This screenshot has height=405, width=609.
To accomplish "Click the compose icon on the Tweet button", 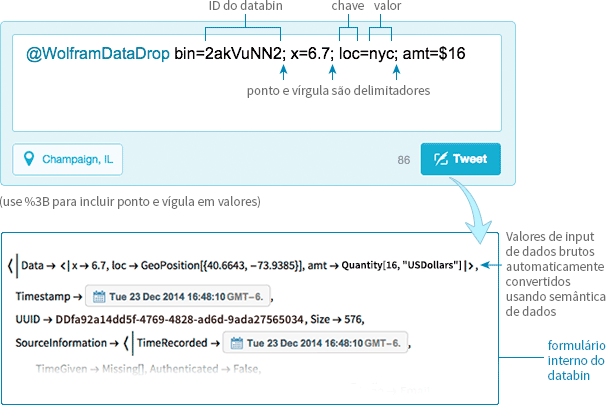I will [x=441, y=158].
